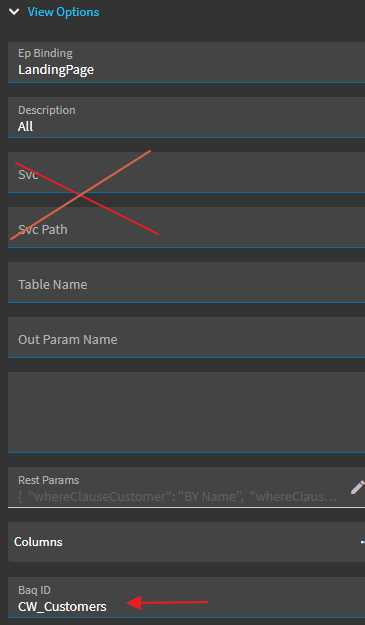Focus the Table Name input field
Screen dimensions: 365x625
click(x=186, y=282)
